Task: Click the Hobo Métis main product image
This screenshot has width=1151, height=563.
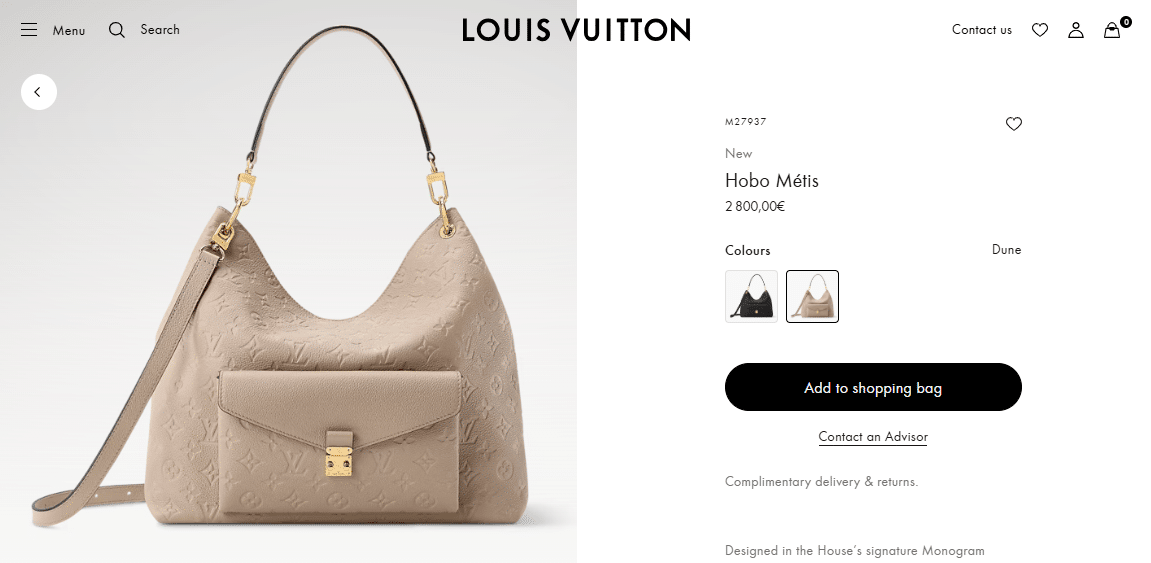Action: [288, 294]
